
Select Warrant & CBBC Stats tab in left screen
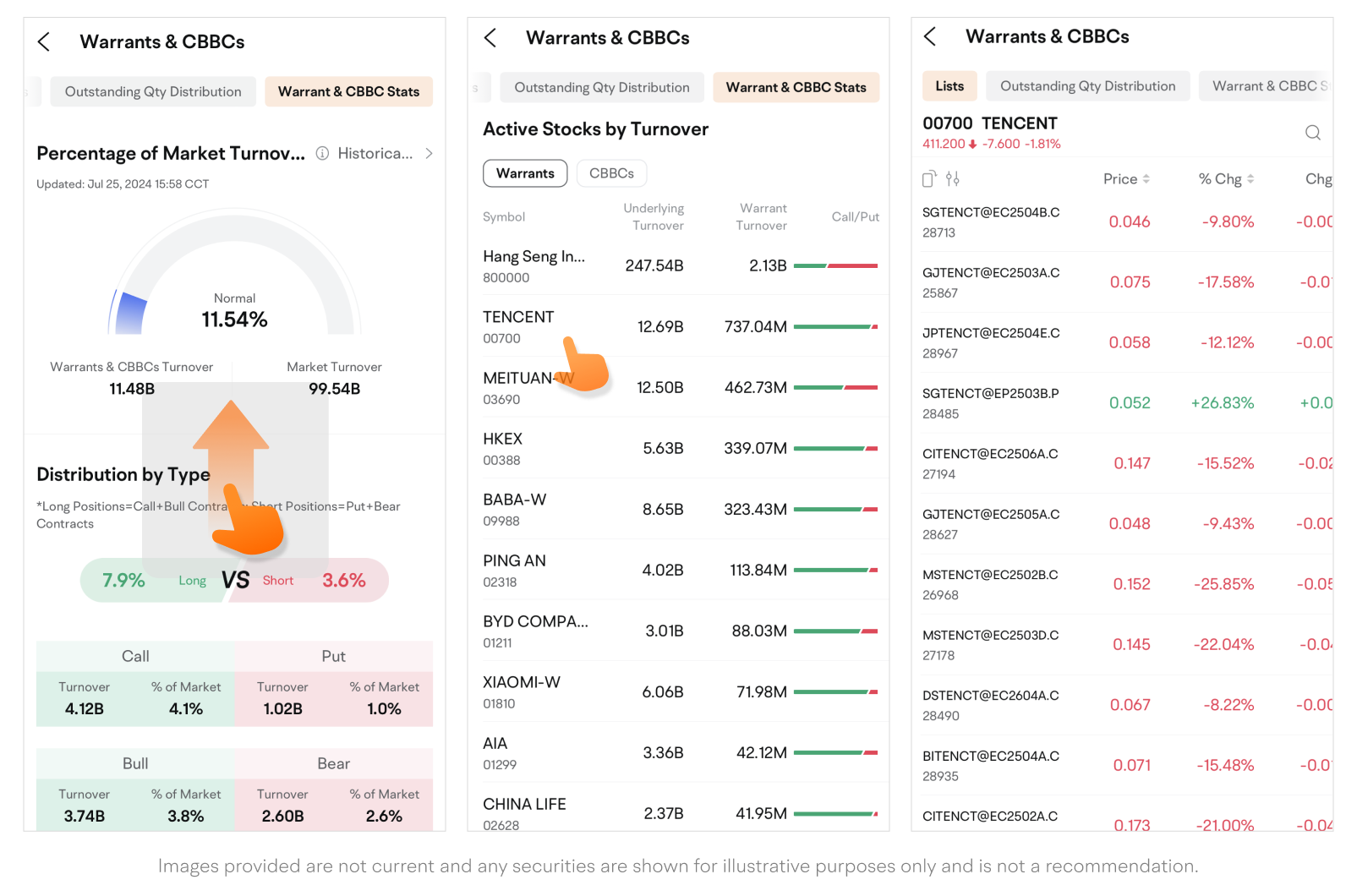pos(348,92)
